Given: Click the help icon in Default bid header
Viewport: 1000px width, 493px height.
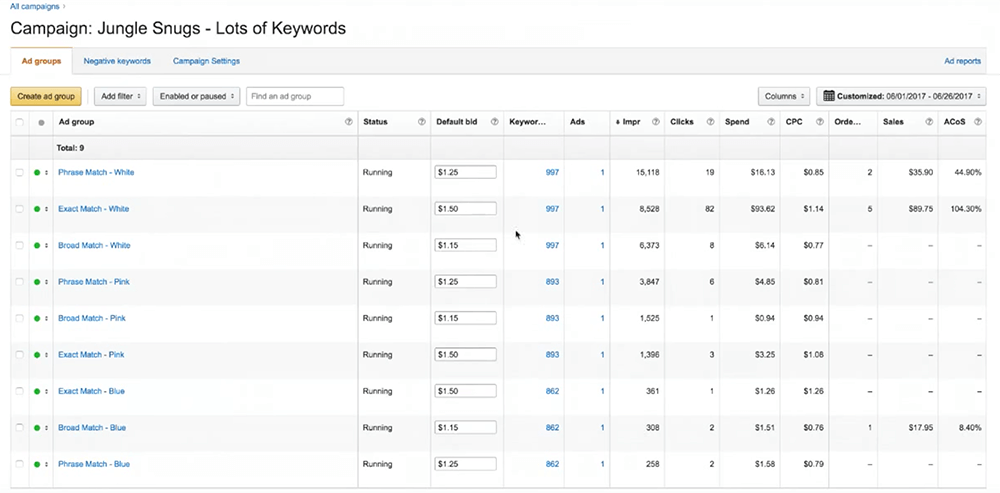Looking at the screenshot, I should [495, 122].
